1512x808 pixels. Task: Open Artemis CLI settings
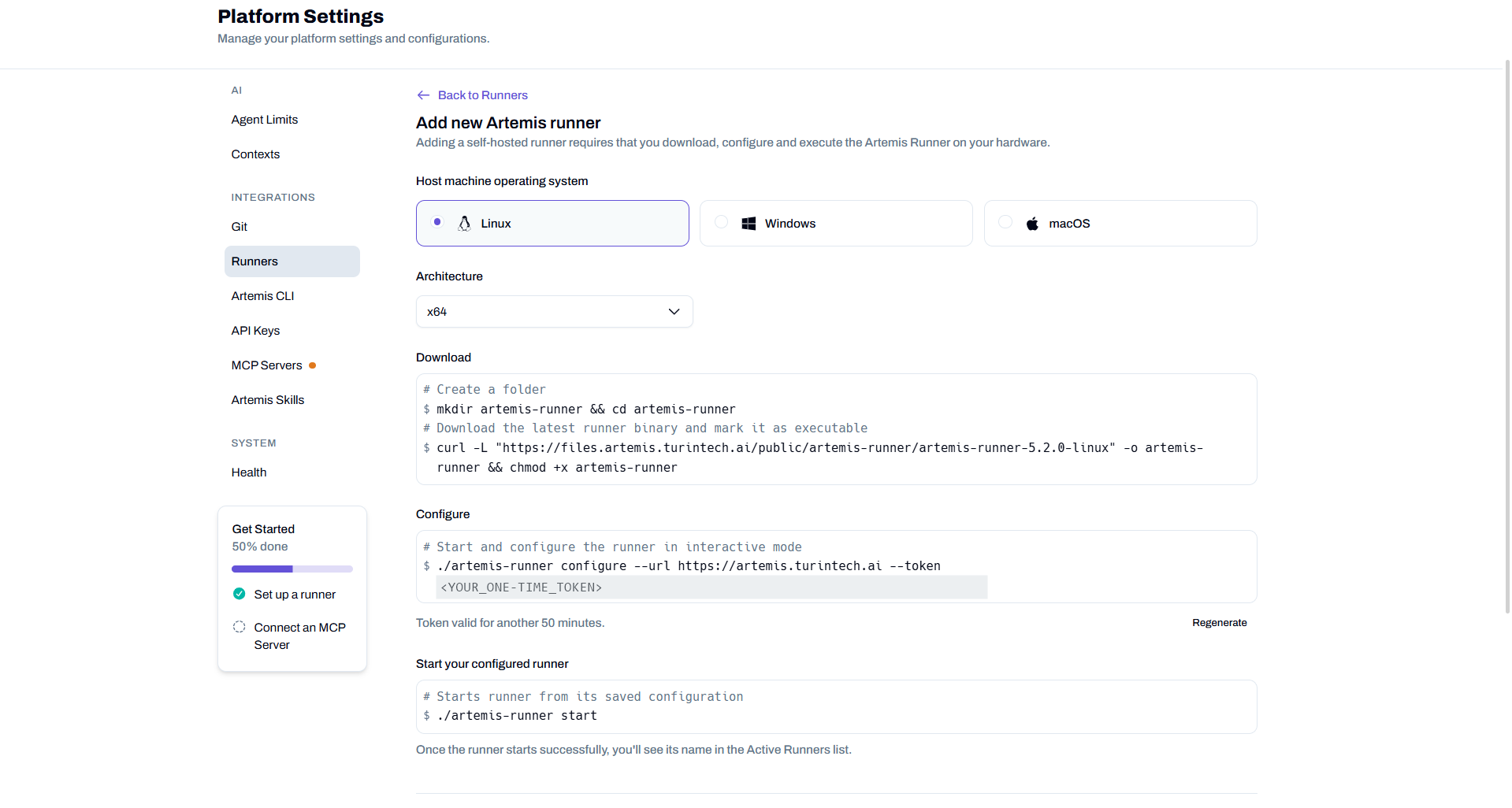tap(262, 296)
